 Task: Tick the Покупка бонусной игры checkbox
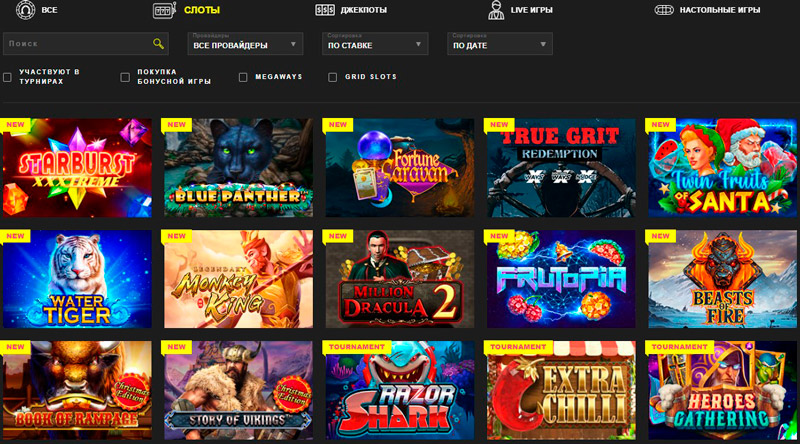coord(125,77)
